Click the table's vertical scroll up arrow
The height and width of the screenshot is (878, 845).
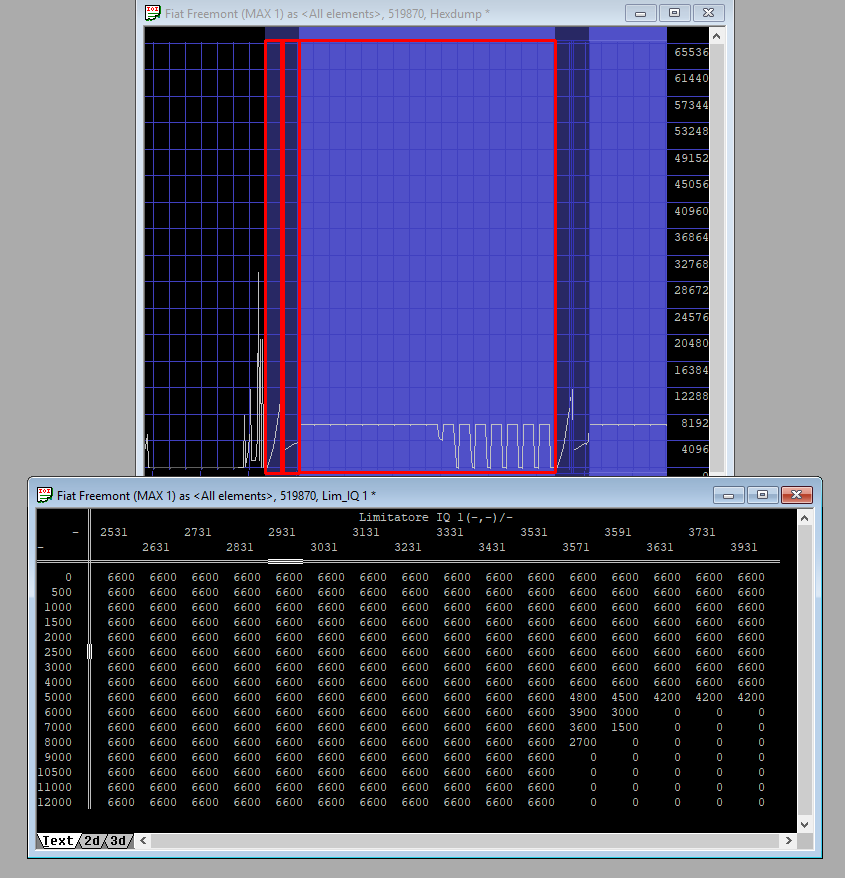pyautogui.click(x=806, y=516)
